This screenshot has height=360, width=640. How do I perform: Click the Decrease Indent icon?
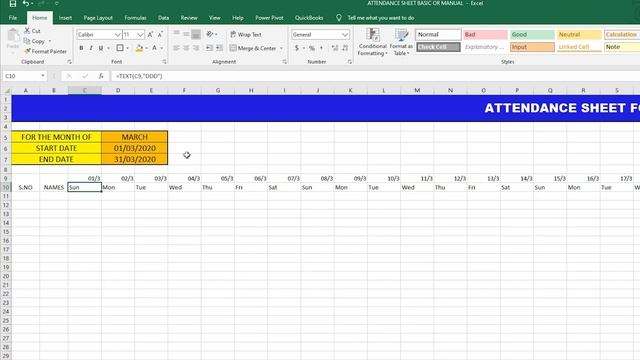click(x=209, y=48)
